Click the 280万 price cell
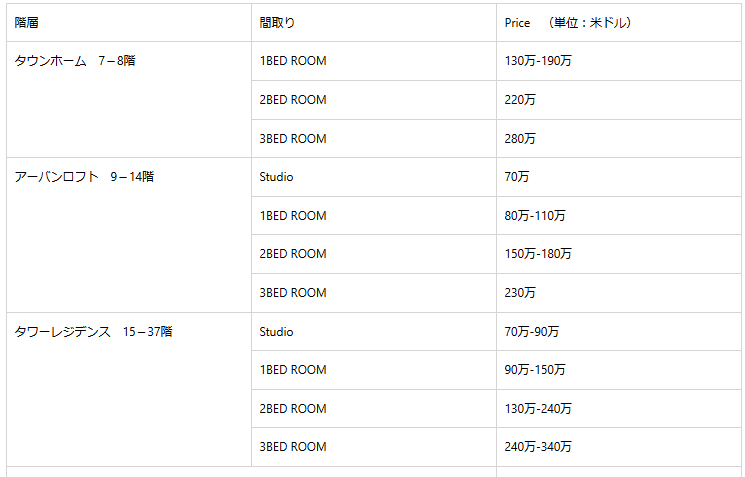This screenshot has width=745, height=477. 520,139
